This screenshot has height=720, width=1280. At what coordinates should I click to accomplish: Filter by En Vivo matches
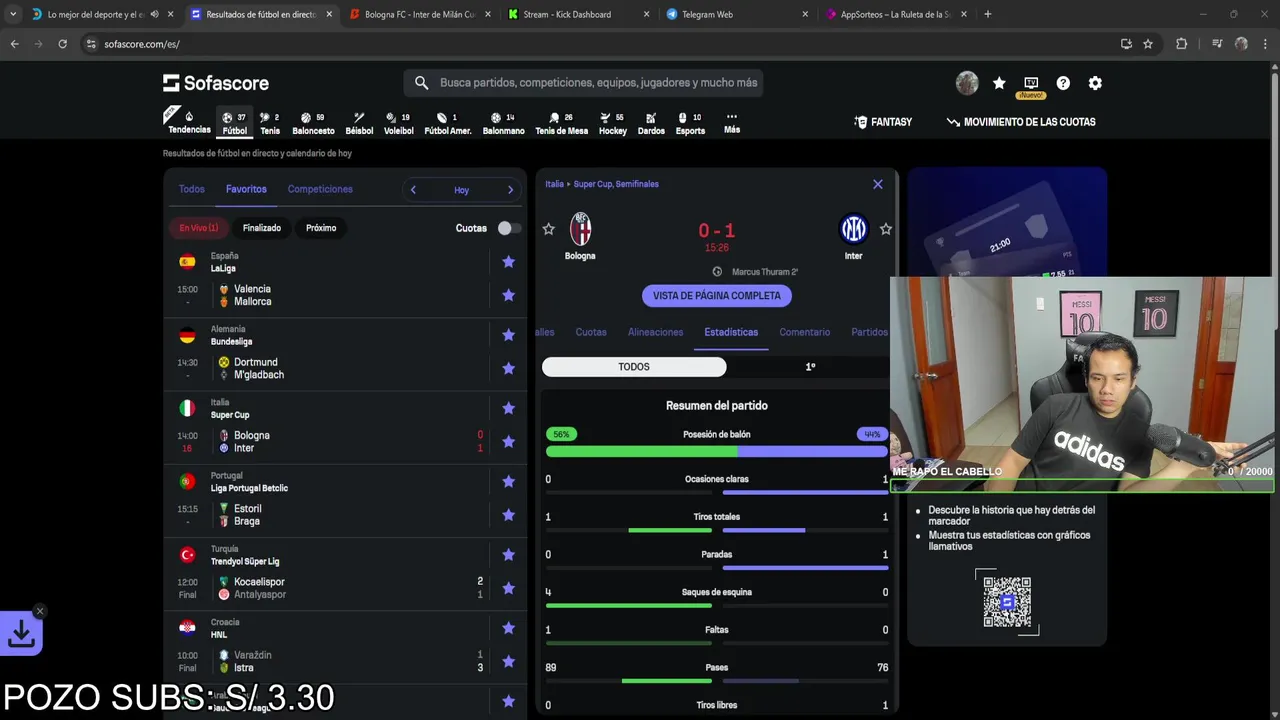click(198, 228)
